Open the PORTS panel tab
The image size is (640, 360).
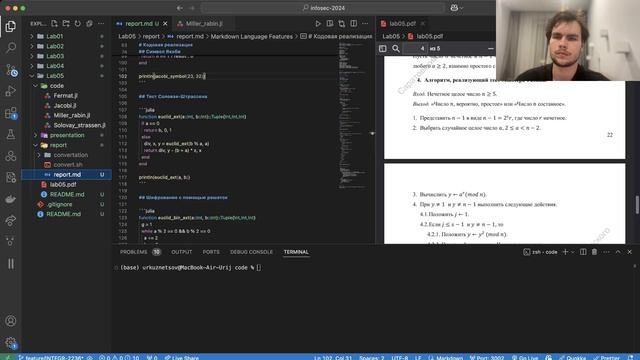[x=211, y=252]
